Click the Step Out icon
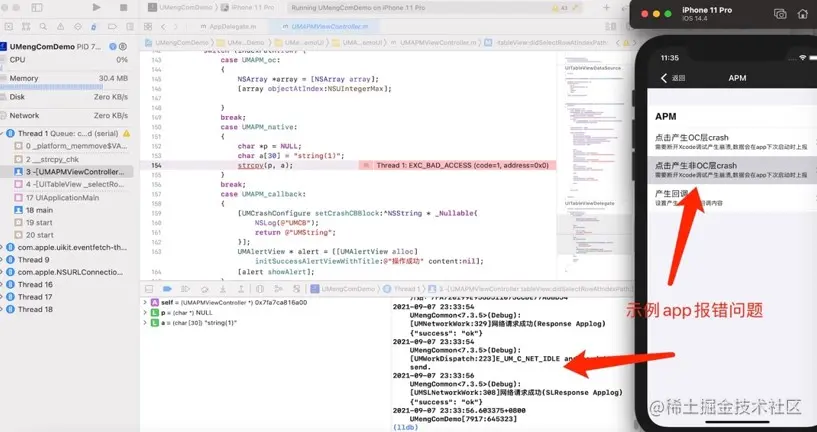 [x=241, y=289]
